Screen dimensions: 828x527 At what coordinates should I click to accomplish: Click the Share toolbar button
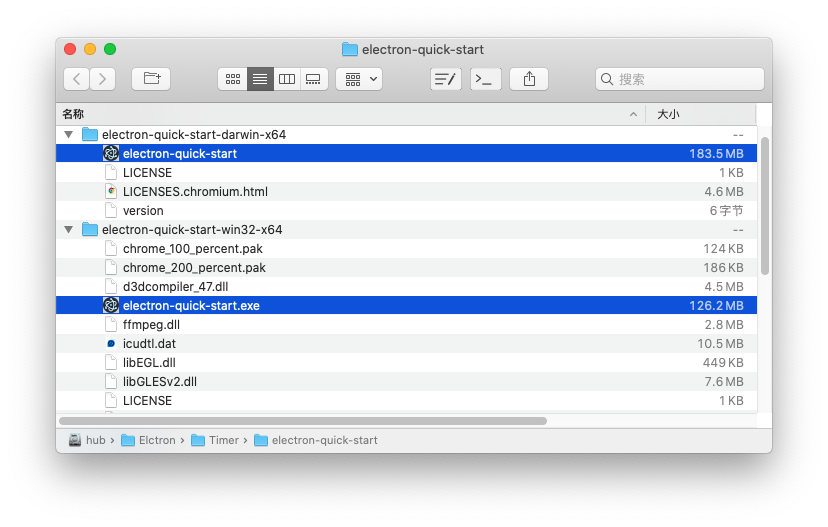[x=529, y=79]
